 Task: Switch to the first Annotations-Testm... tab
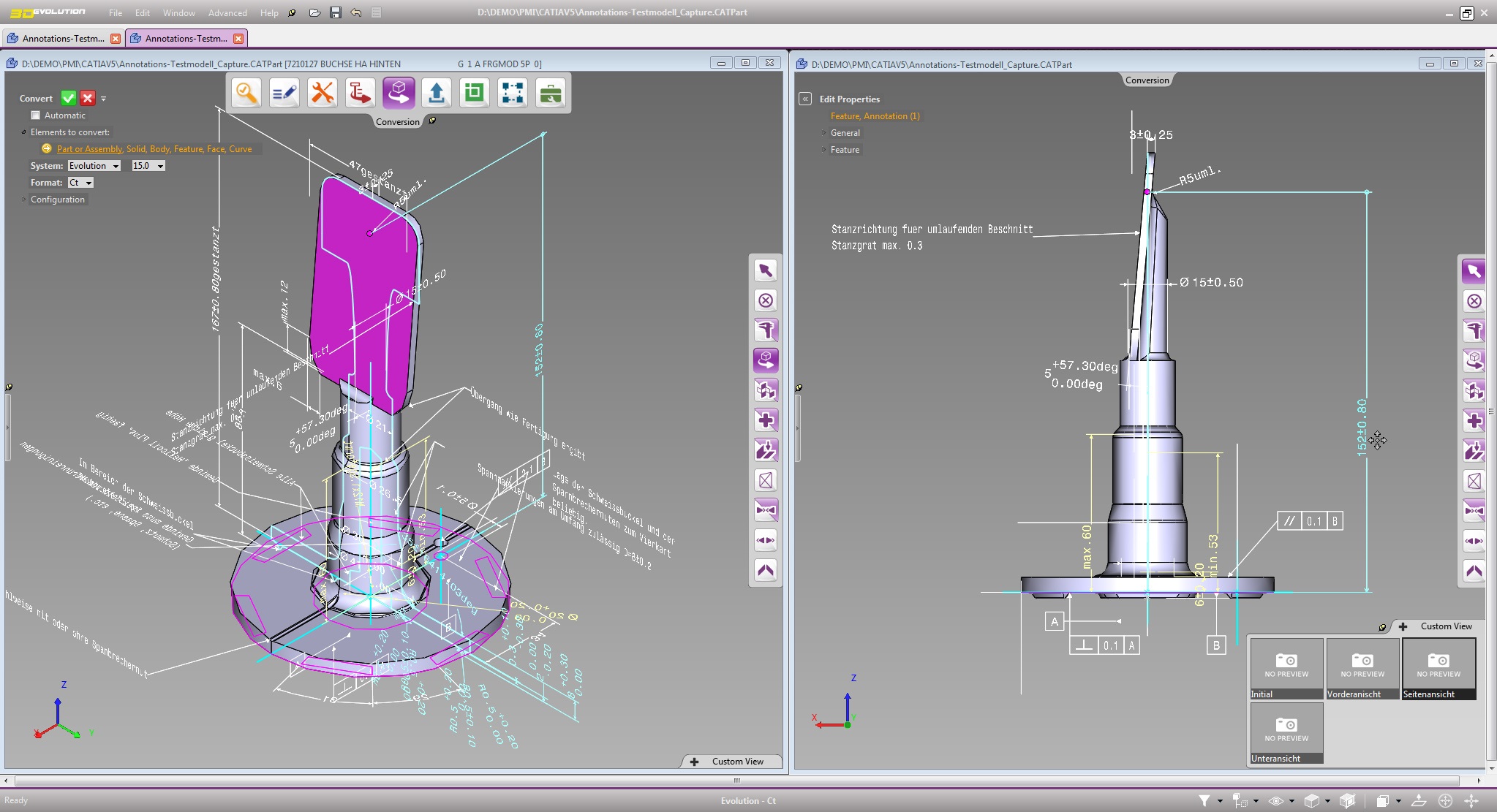pyautogui.click(x=63, y=38)
